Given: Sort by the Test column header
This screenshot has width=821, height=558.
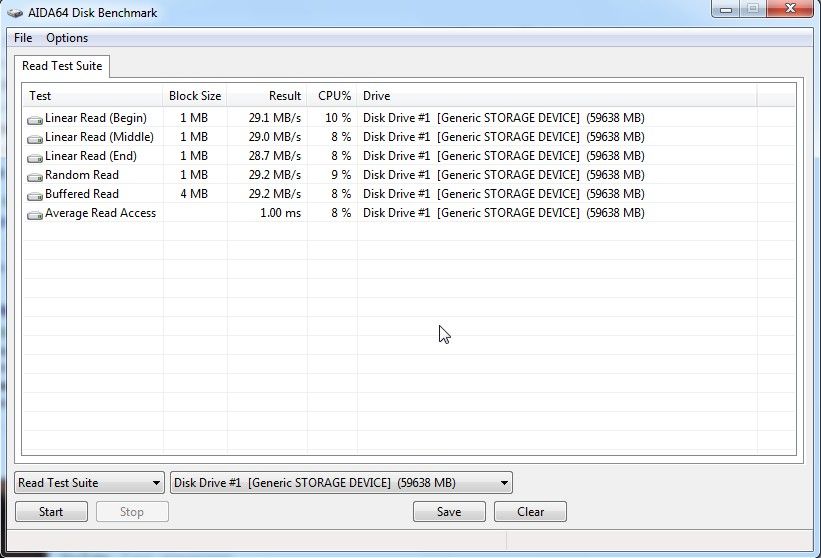Looking at the screenshot, I should pos(93,96).
